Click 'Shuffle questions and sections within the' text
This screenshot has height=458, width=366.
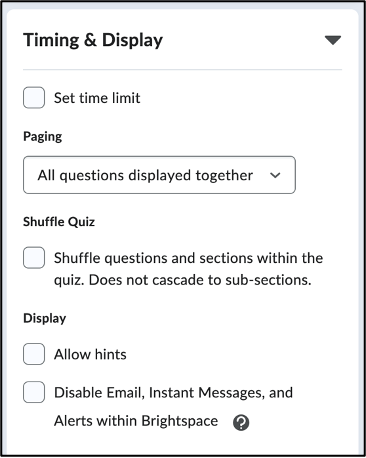pos(188,258)
